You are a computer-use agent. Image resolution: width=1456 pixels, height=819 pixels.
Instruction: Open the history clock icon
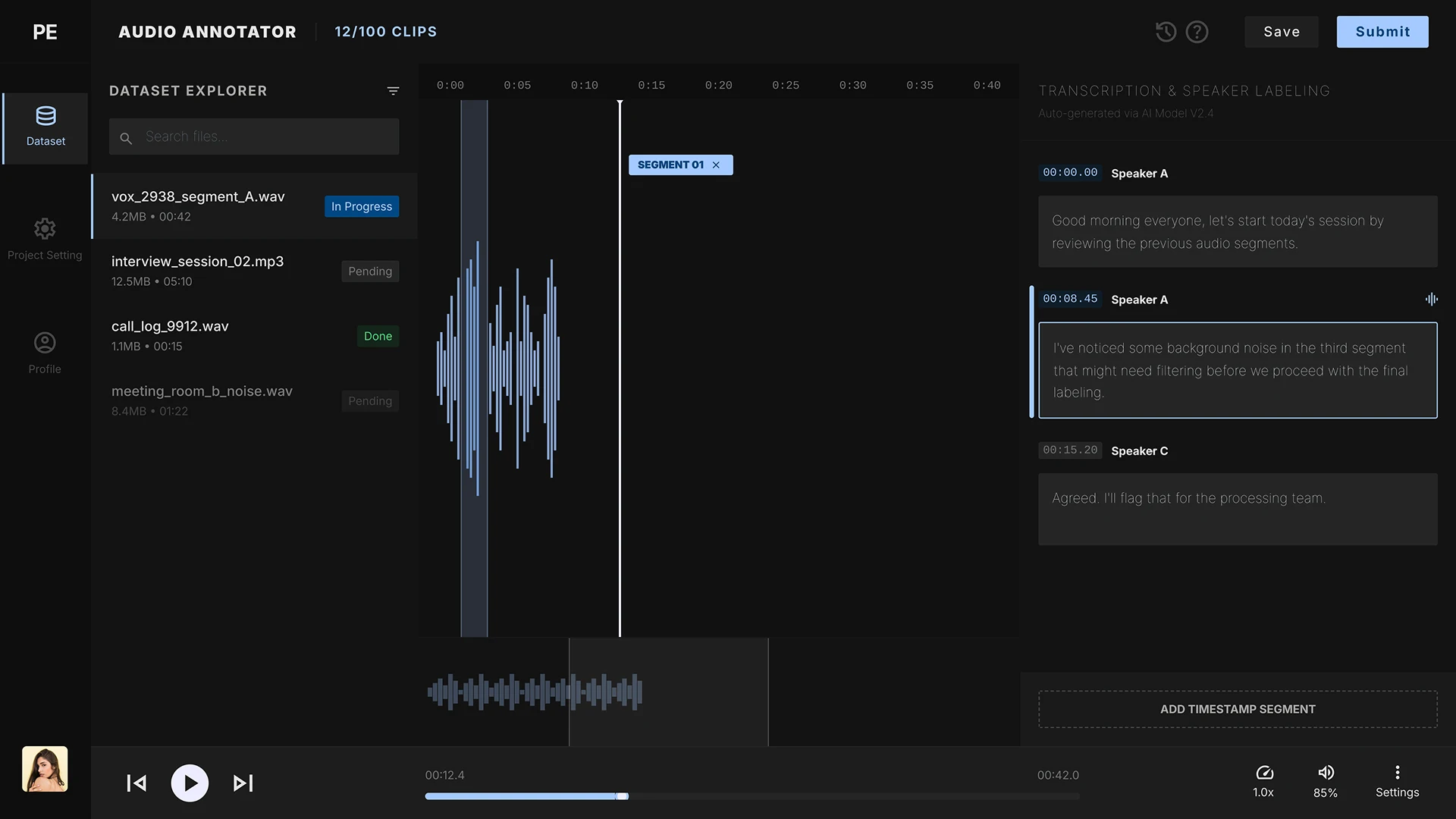point(1166,32)
